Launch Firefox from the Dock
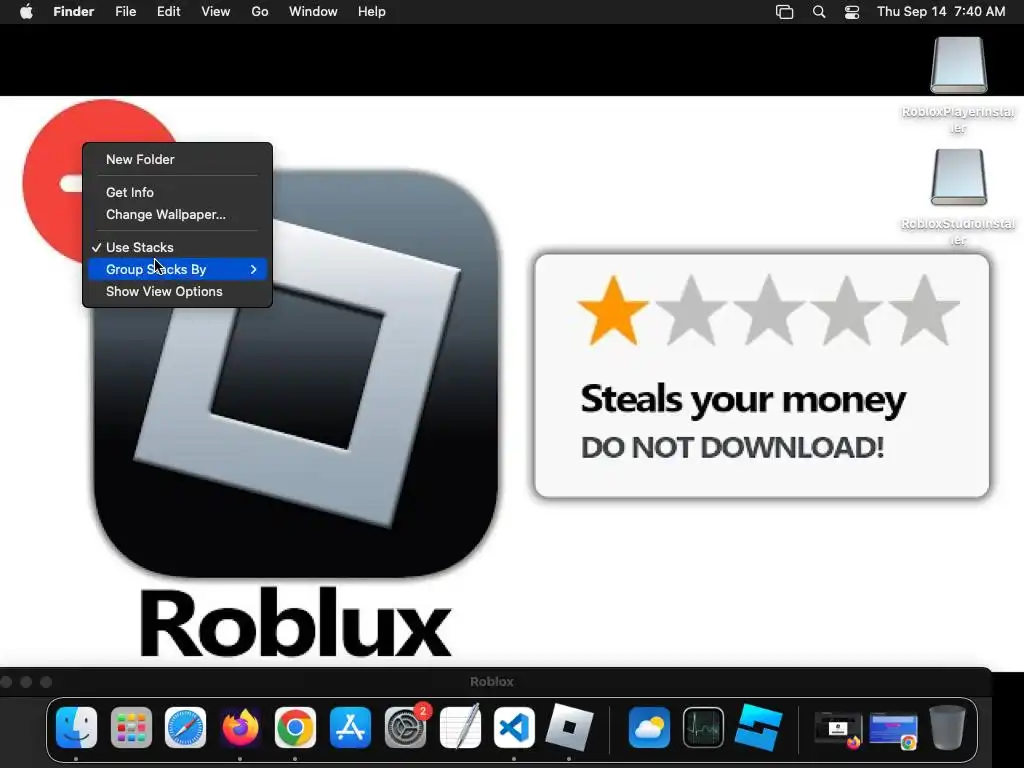The image size is (1024, 768). click(x=240, y=727)
